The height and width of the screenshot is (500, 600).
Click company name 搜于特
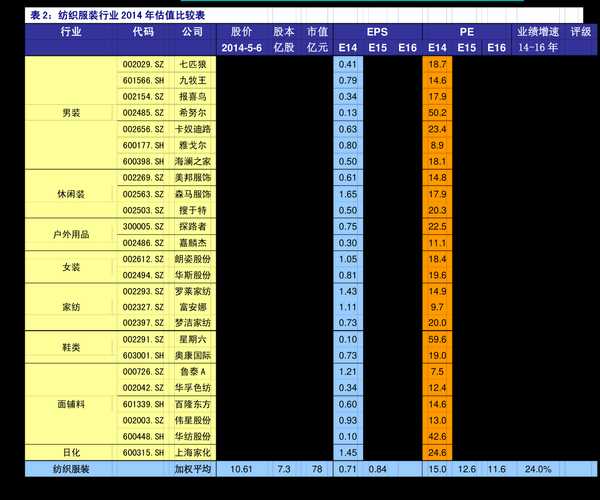coord(192,210)
